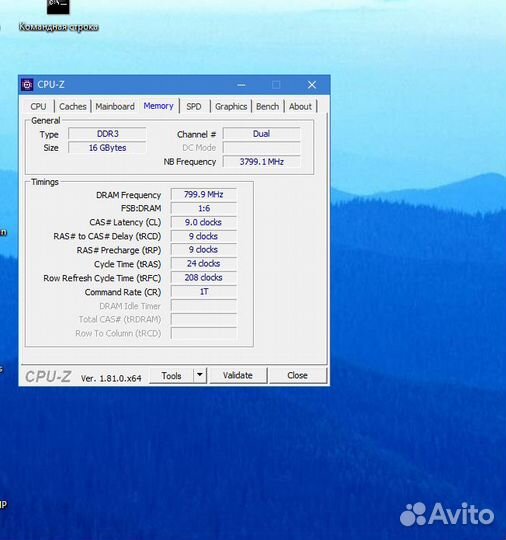Screen dimensions: 506x540
Task: Minimize the CPU-Z window
Action: coord(241,85)
